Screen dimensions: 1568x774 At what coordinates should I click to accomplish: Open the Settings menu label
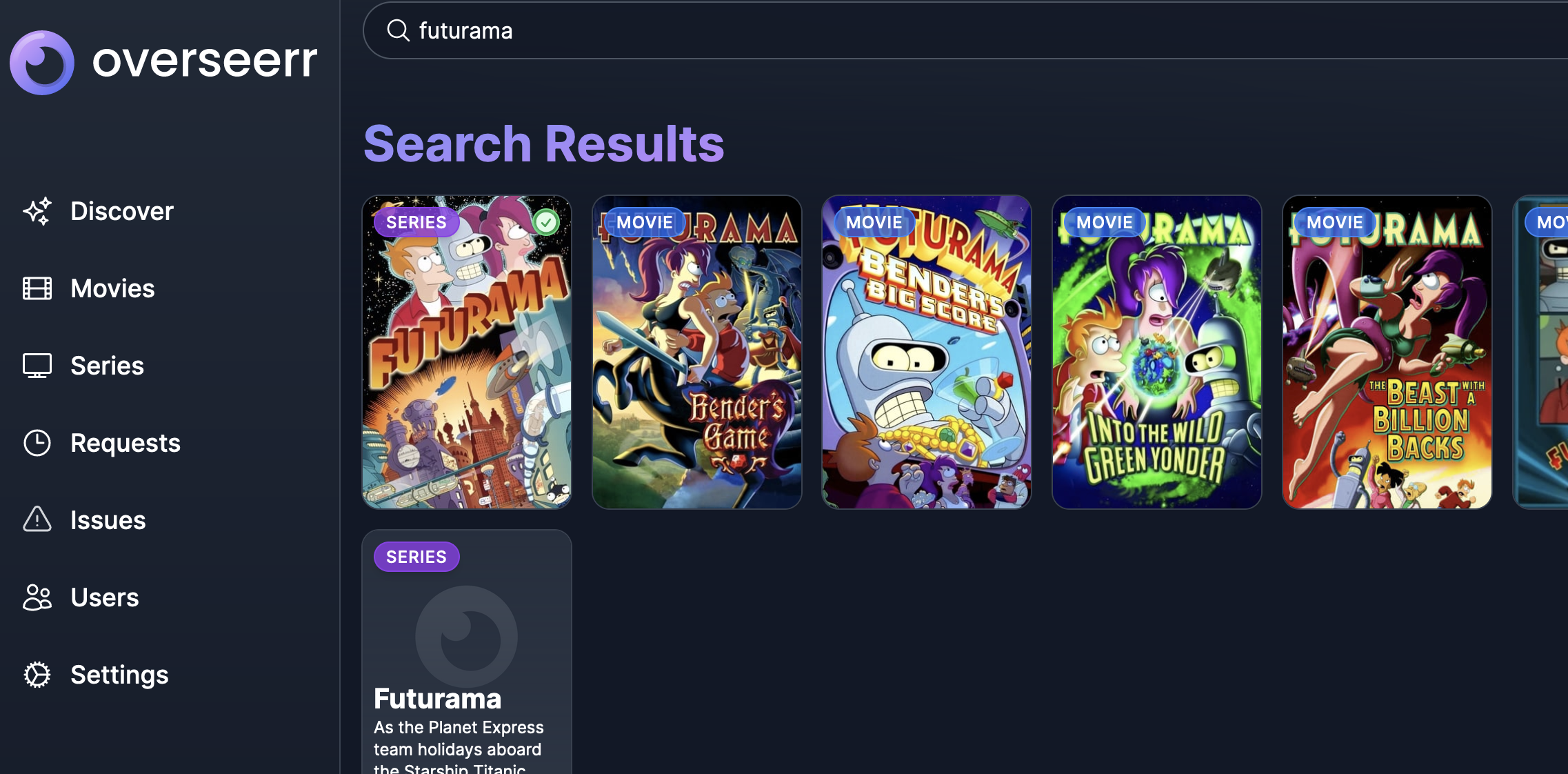point(119,675)
